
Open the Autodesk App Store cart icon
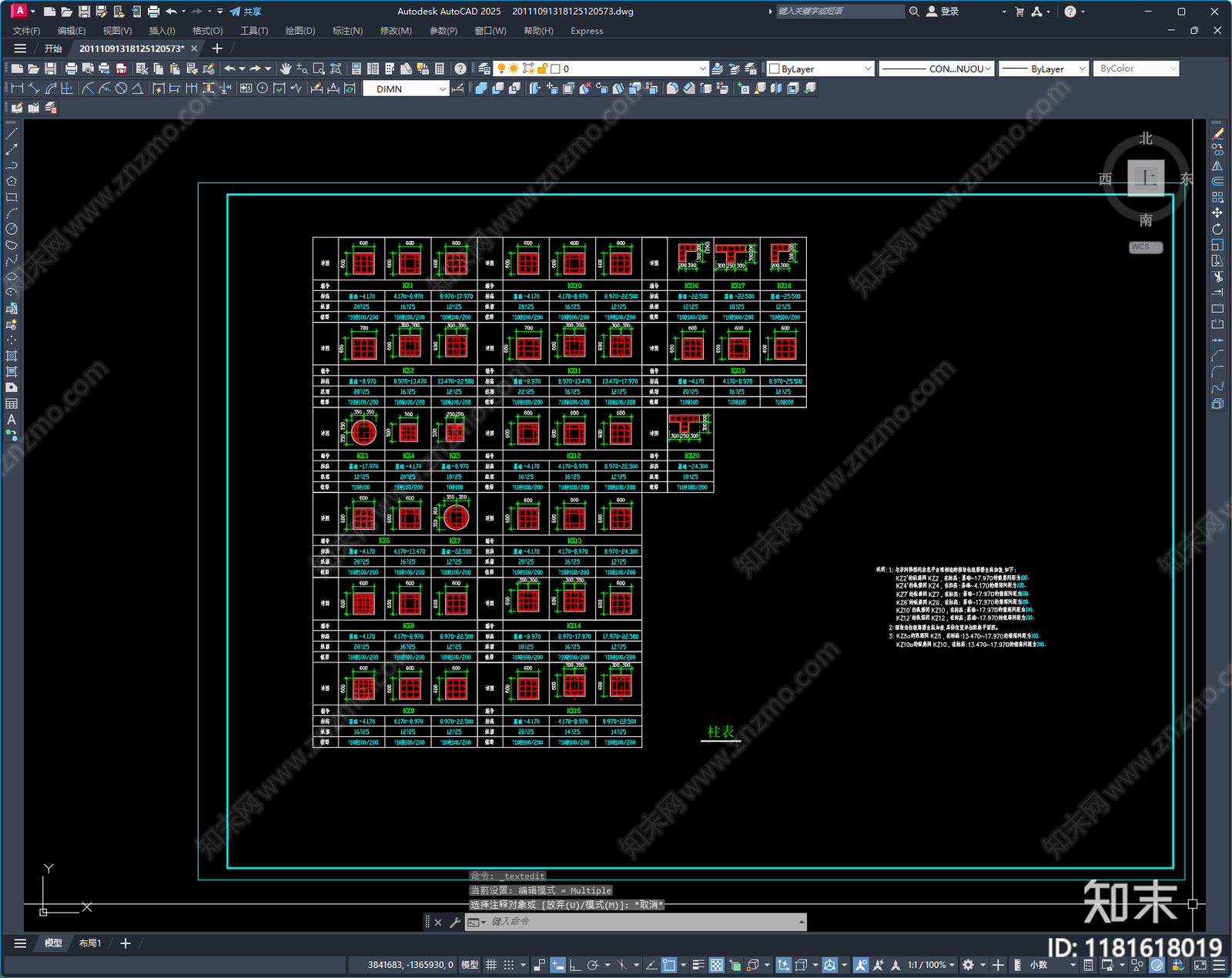1019,12
